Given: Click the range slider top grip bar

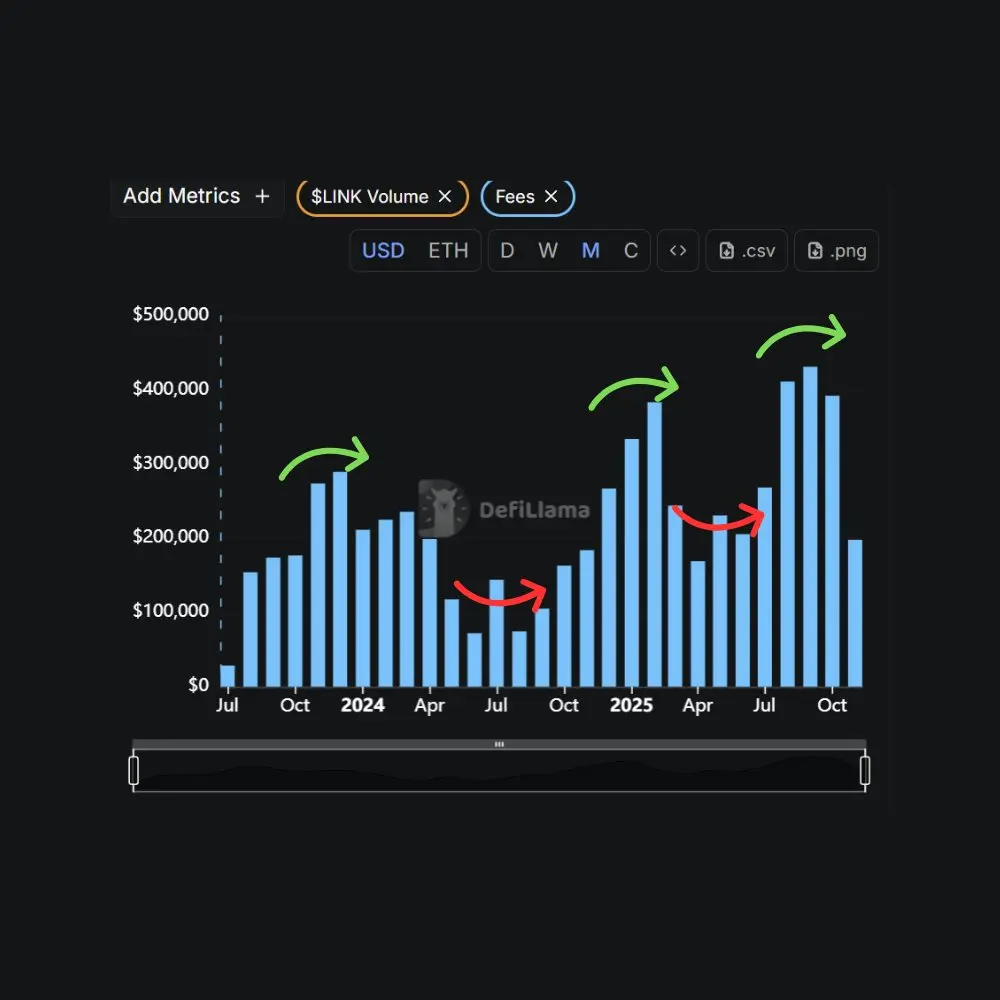Looking at the screenshot, I should pyautogui.click(x=499, y=744).
